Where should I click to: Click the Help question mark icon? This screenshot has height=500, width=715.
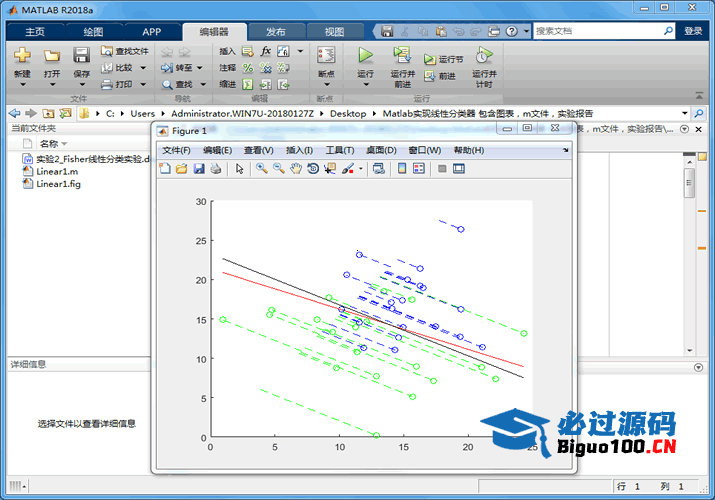point(512,31)
